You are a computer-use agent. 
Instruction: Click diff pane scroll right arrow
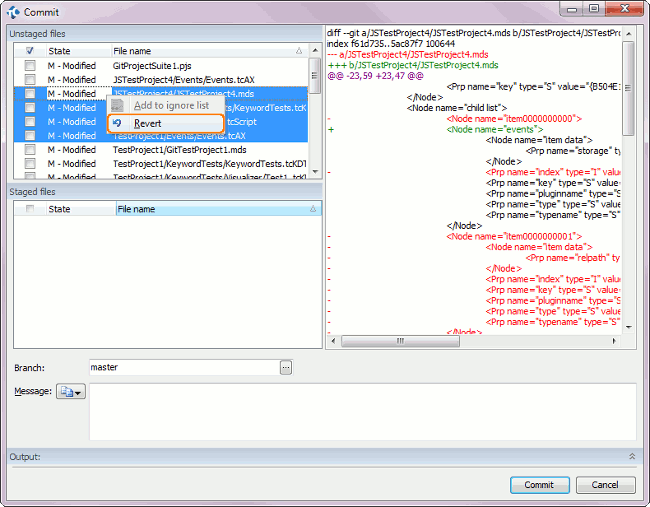coord(614,341)
